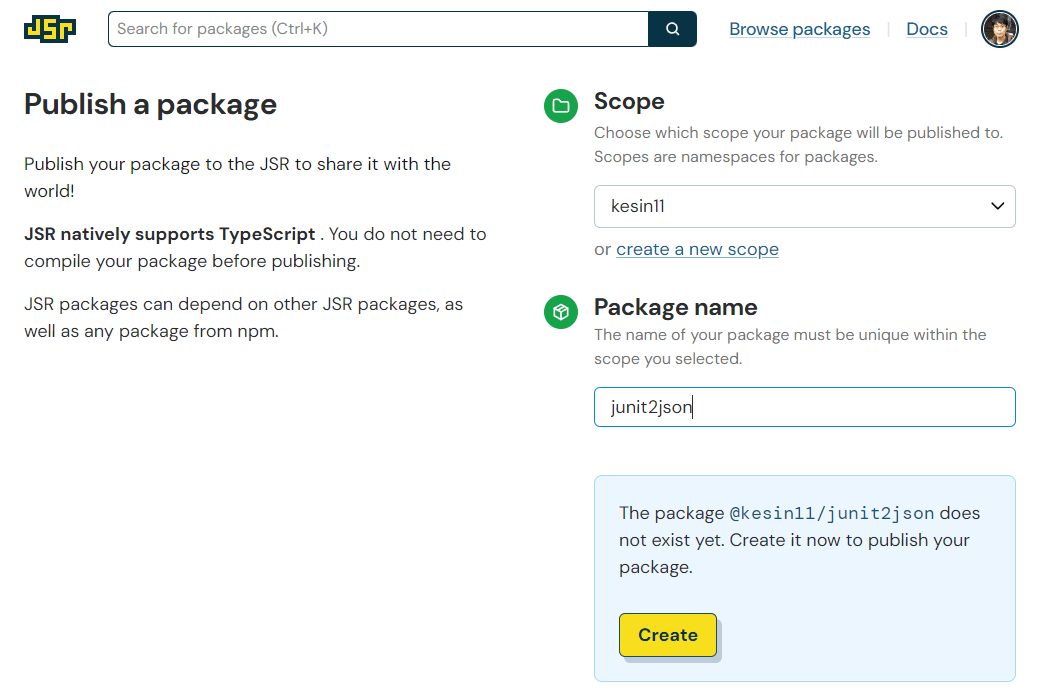Focus the Search for packages field
Image resolution: width=1051 pixels, height=698 pixels.
tap(378, 29)
